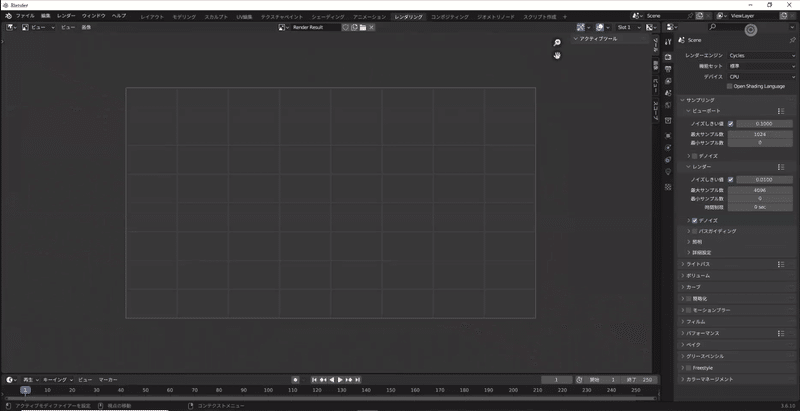800x411 pixels.
Task: Enable viewport デノイズ checkbox
Action: [695, 156]
